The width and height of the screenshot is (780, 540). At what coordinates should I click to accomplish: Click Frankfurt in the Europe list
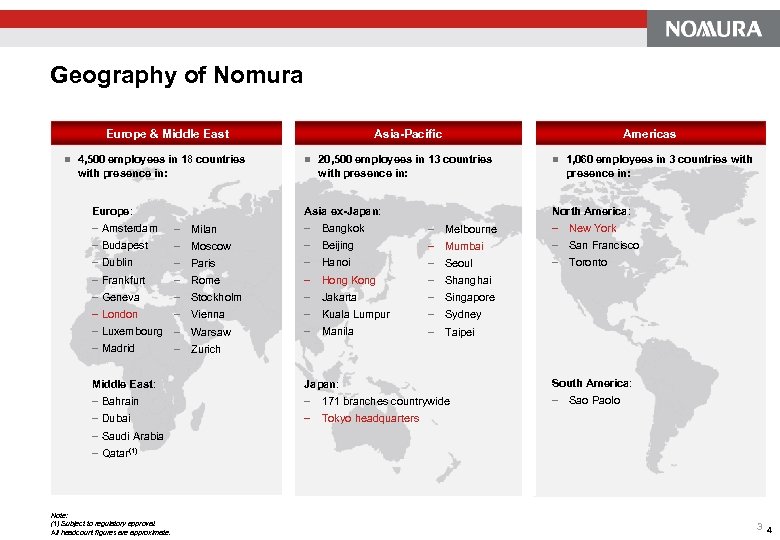pos(123,280)
